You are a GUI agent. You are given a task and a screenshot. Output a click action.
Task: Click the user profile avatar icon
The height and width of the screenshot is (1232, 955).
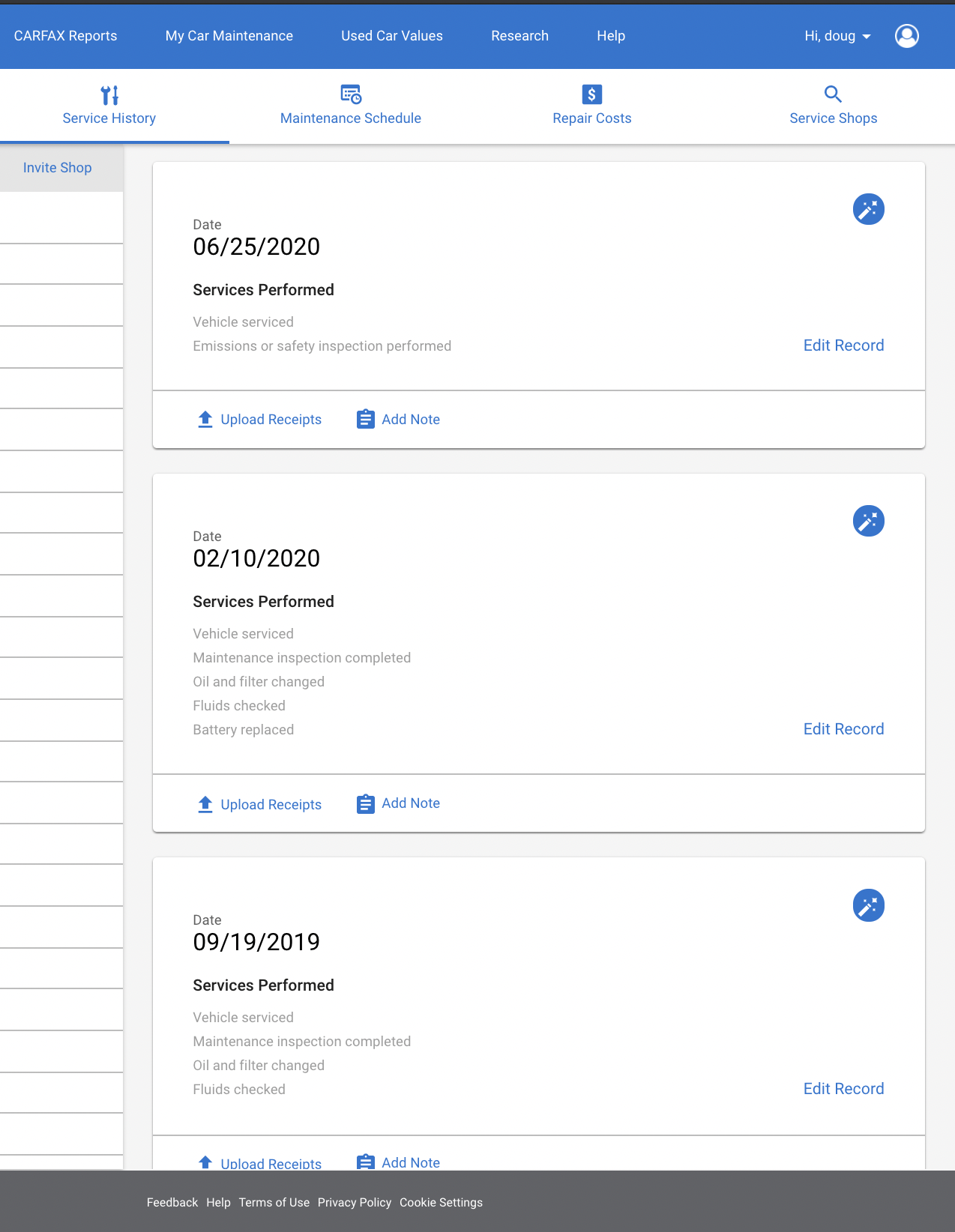click(907, 36)
